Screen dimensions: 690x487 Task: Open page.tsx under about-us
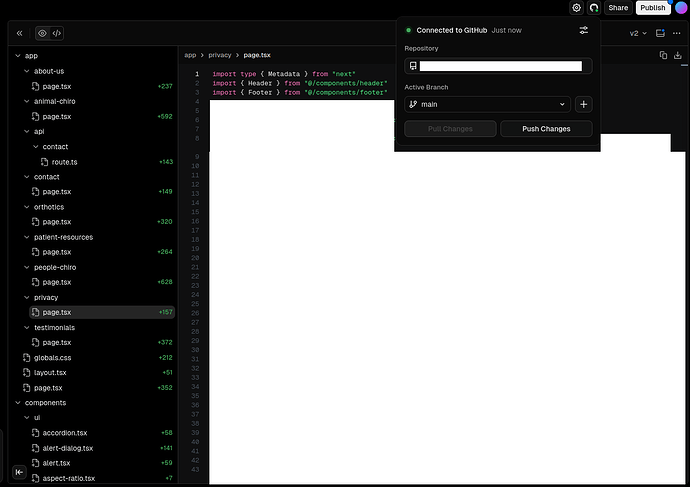pyautogui.click(x=57, y=86)
